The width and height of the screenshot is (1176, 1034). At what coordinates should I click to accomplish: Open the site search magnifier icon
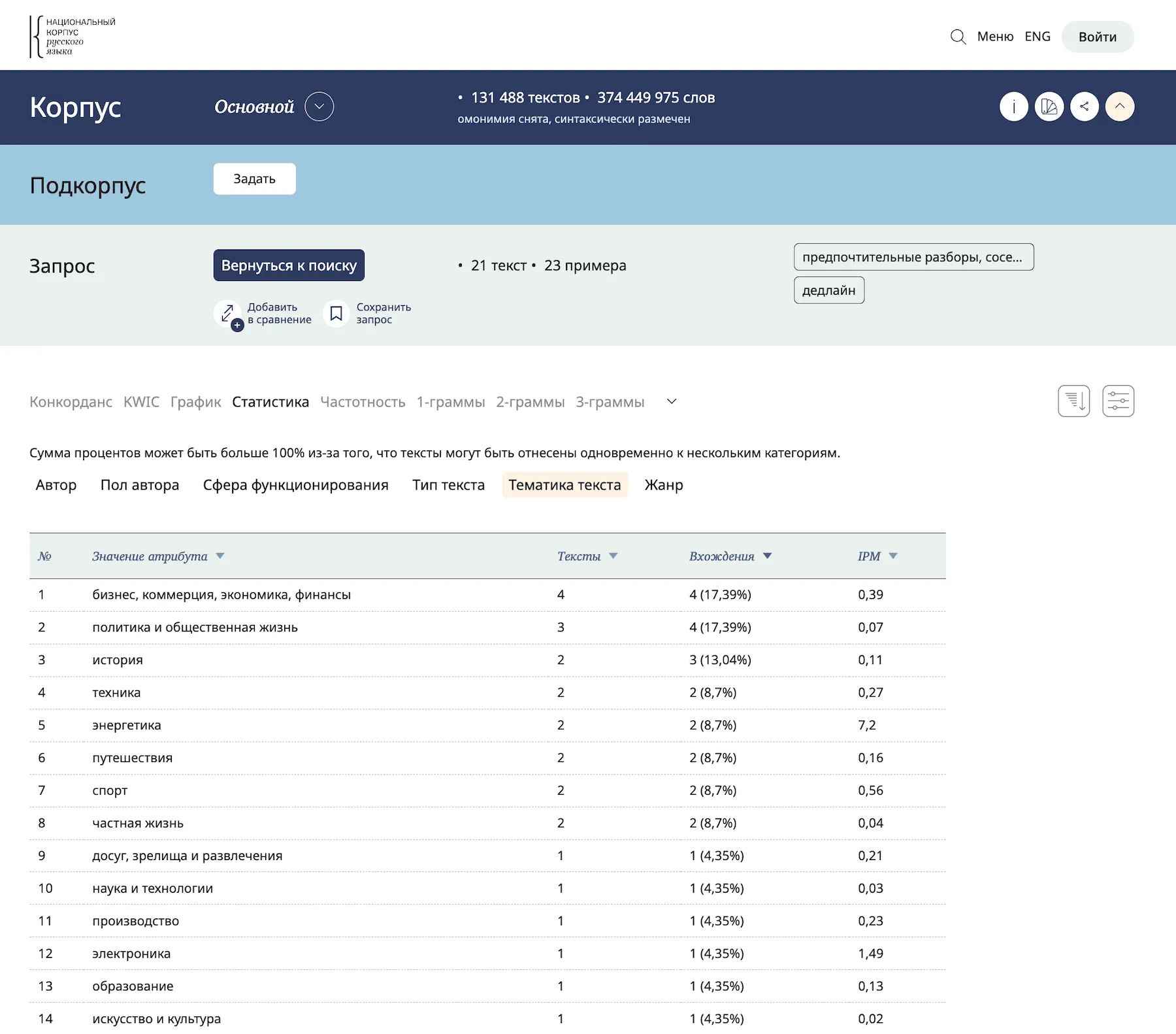[958, 37]
